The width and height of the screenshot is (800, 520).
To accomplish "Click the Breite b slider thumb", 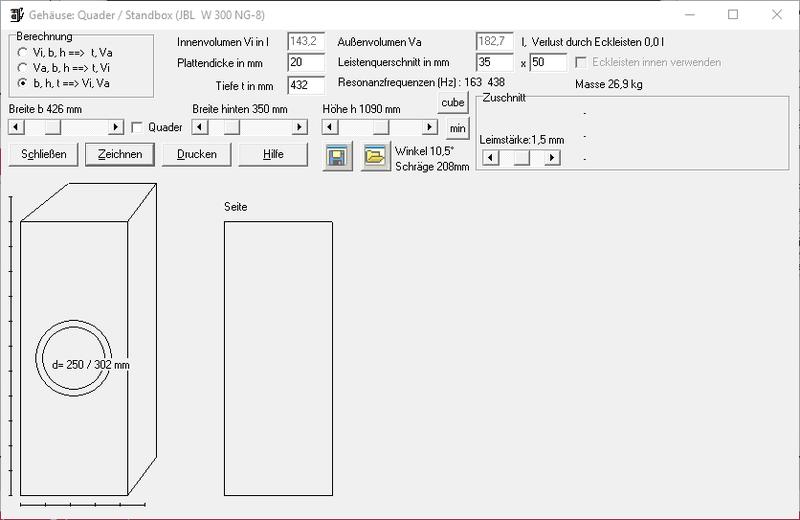I will [52, 128].
